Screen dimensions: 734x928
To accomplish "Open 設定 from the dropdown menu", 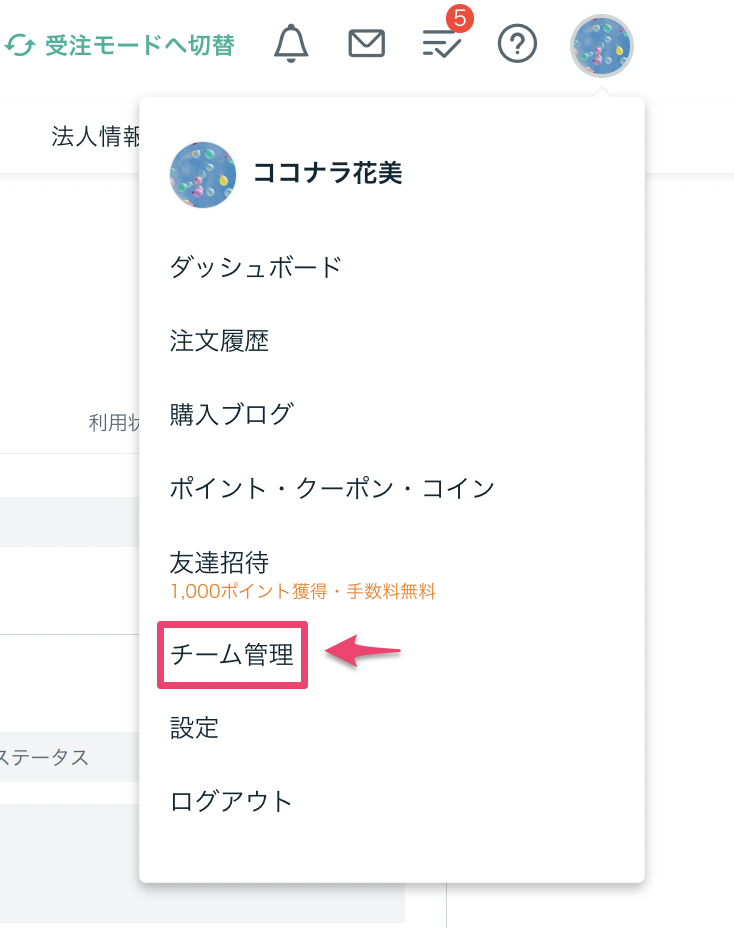I will pyautogui.click(x=194, y=728).
